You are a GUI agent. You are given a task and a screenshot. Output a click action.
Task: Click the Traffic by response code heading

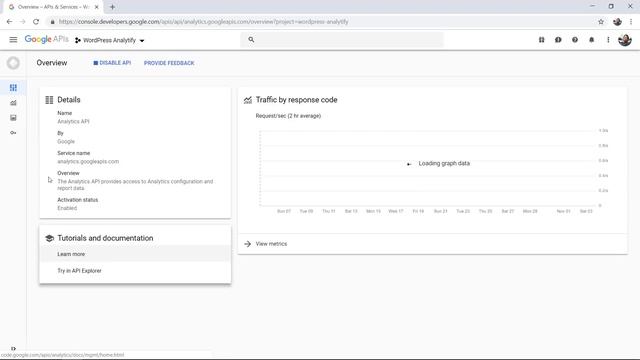click(296, 100)
